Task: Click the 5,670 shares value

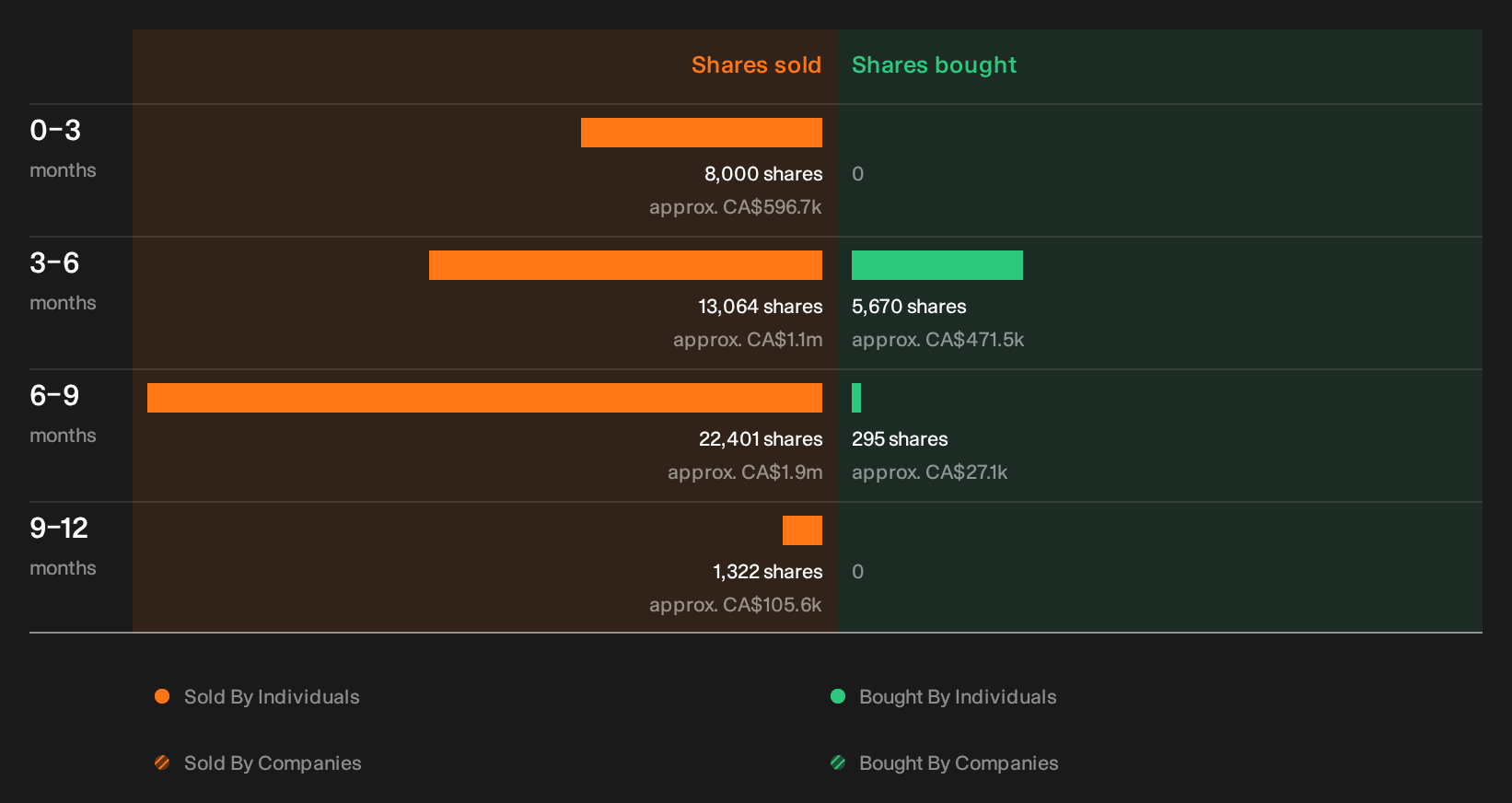Action: pos(909,307)
